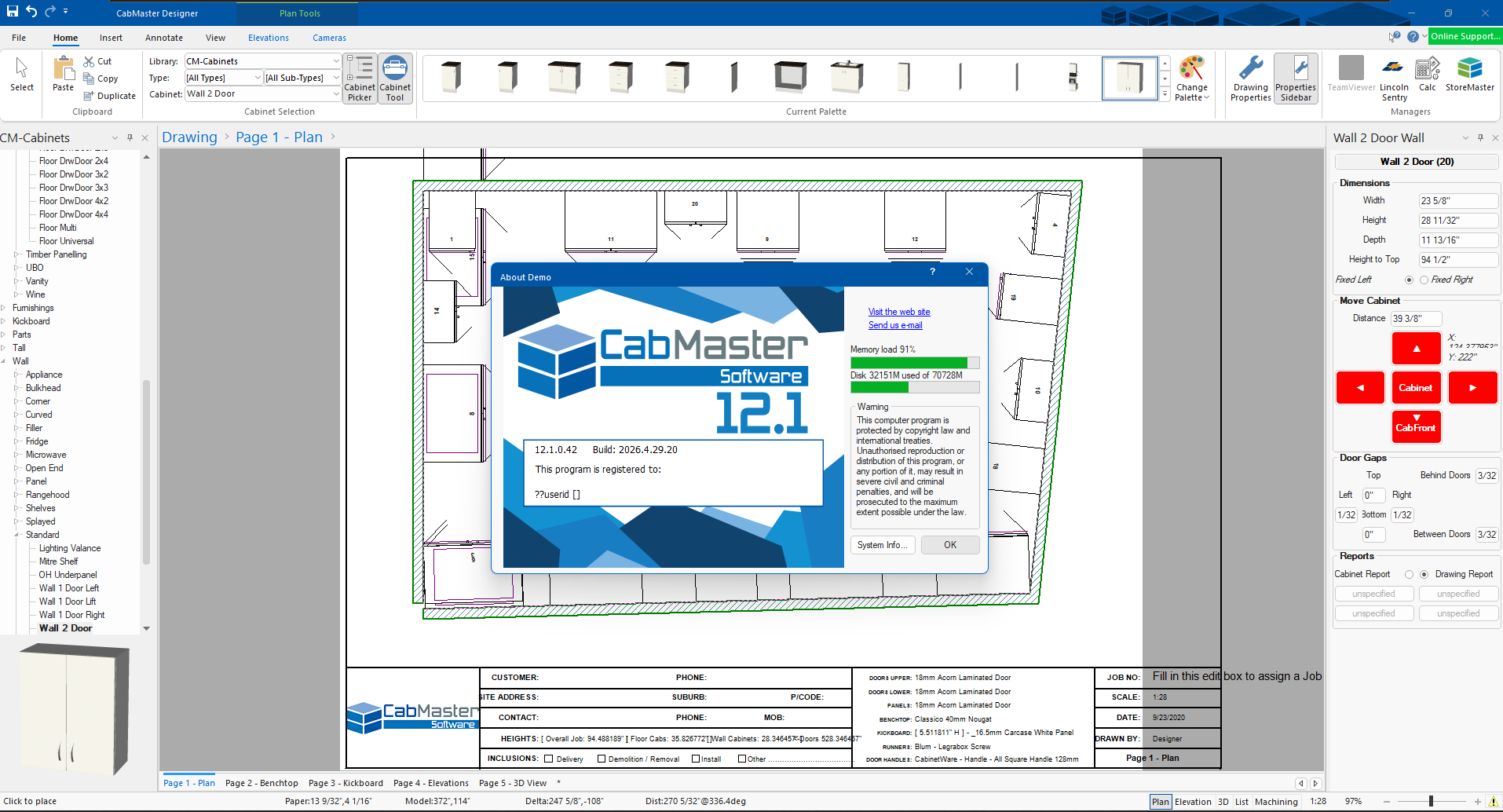Viewport: 1503px width, 812px height.
Task: Select the Fixed Right radio button
Action: (x=1424, y=280)
